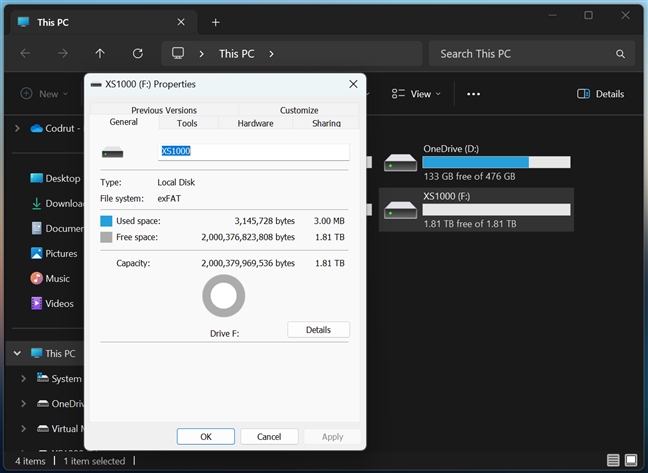Expand the OneDrive drive tree node
Image resolution: width=648 pixels, height=473 pixels.
tap(24, 404)
